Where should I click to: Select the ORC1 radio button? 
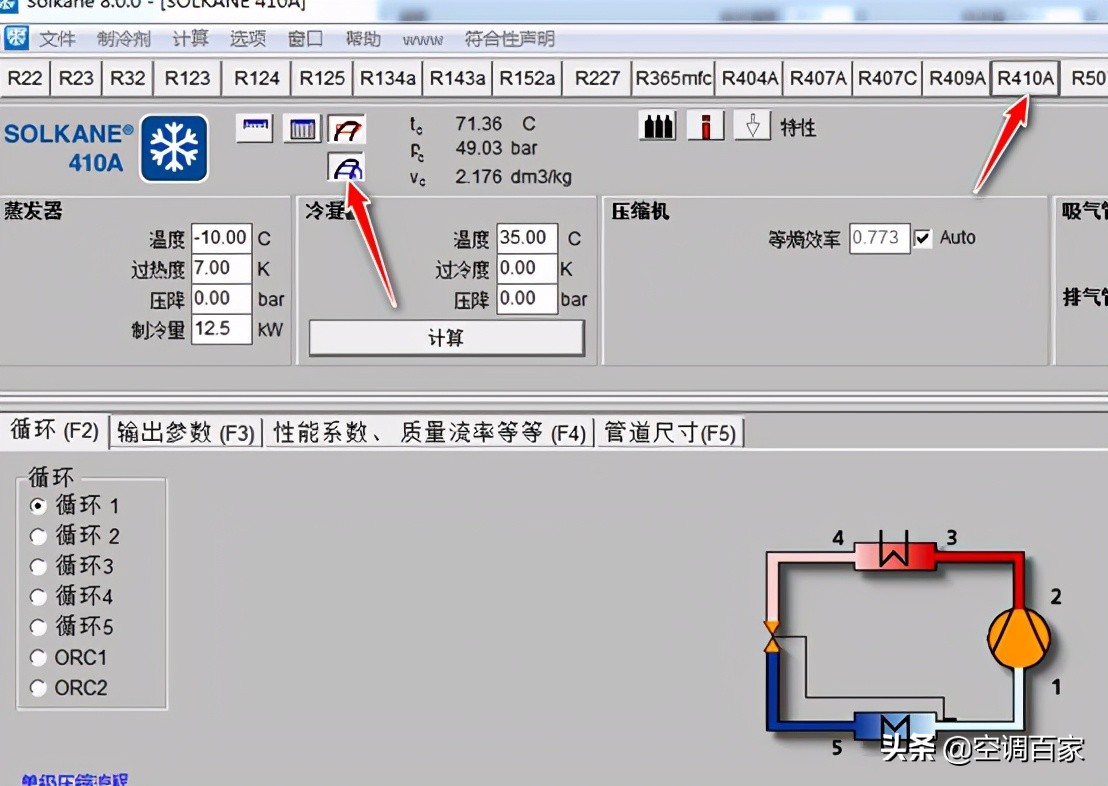point(38,657)
